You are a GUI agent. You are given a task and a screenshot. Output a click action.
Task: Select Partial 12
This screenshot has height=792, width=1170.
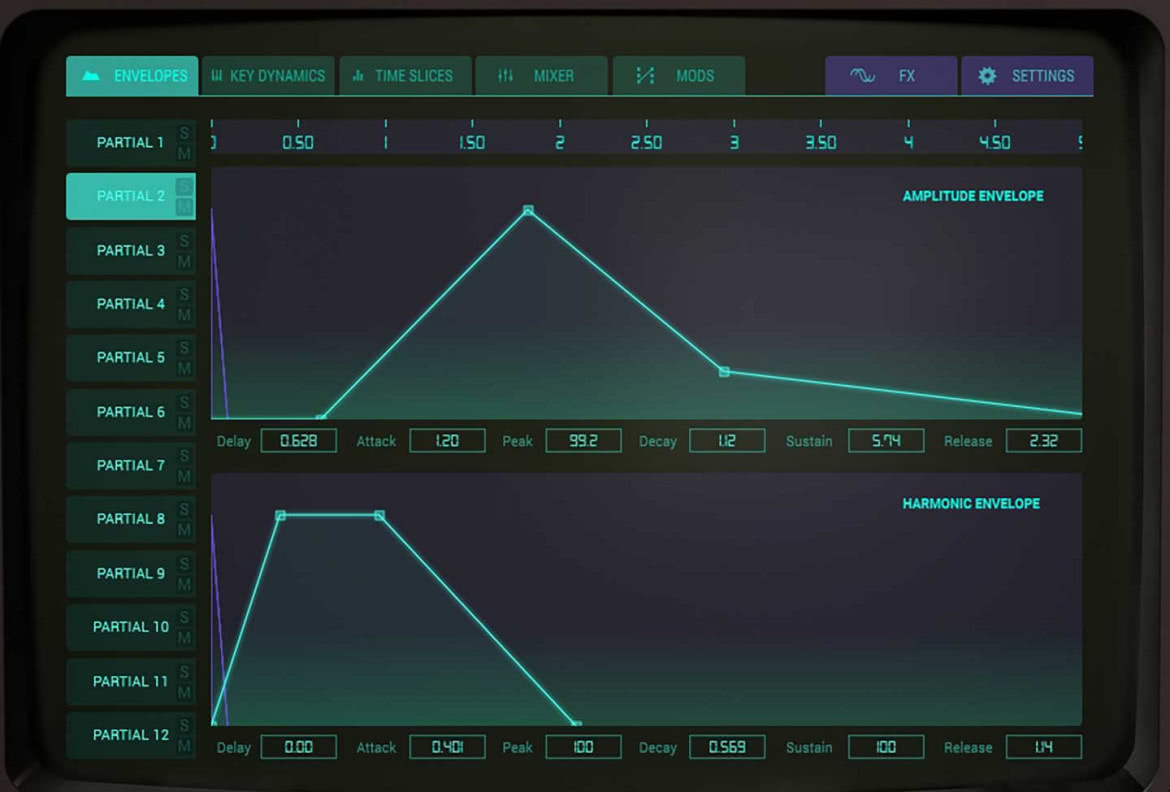coord(130,735)
